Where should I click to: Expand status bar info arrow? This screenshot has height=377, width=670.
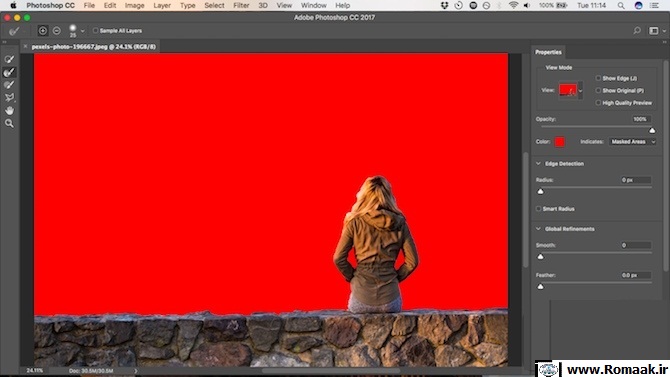pyautogui.click(x=136, y=371)
